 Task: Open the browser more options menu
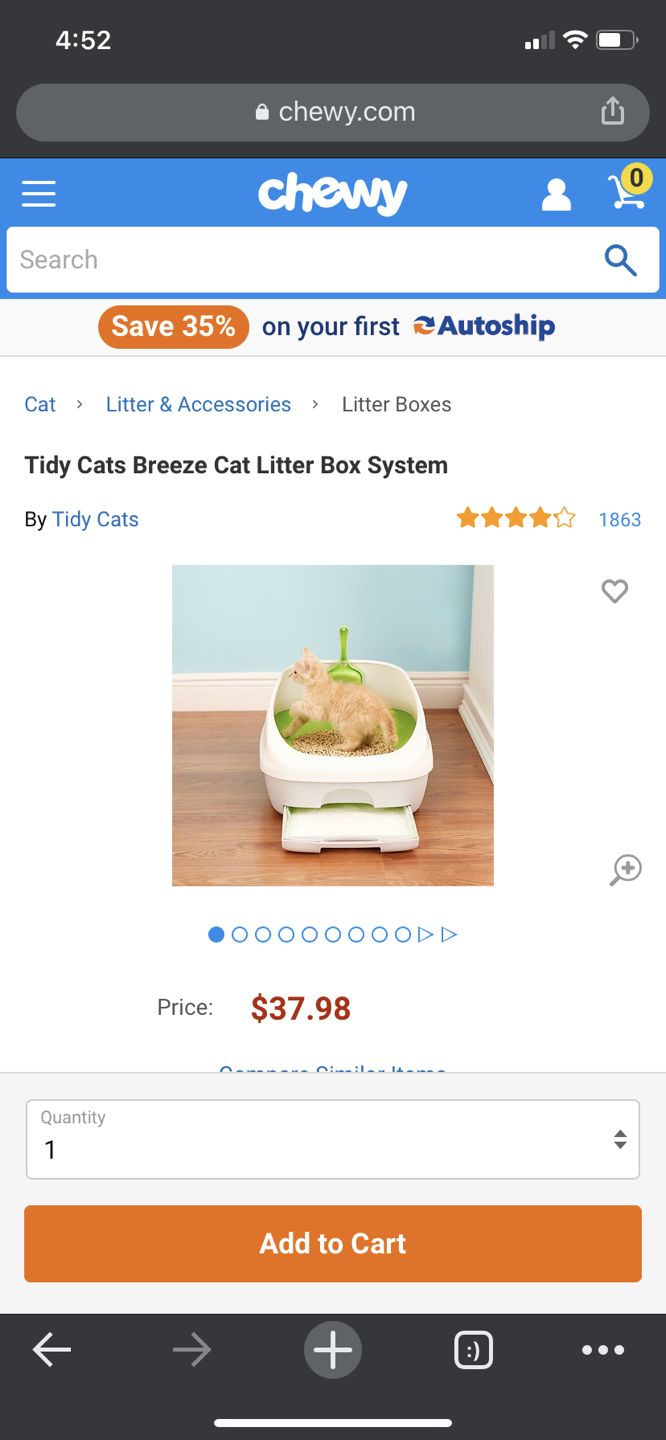pyautogui.click(x=603, y=1350)
